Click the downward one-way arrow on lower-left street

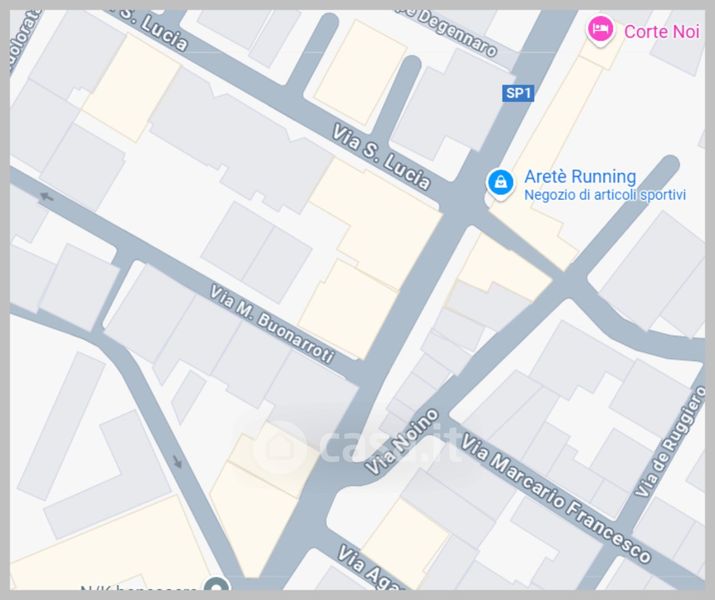tap(177, 461)
